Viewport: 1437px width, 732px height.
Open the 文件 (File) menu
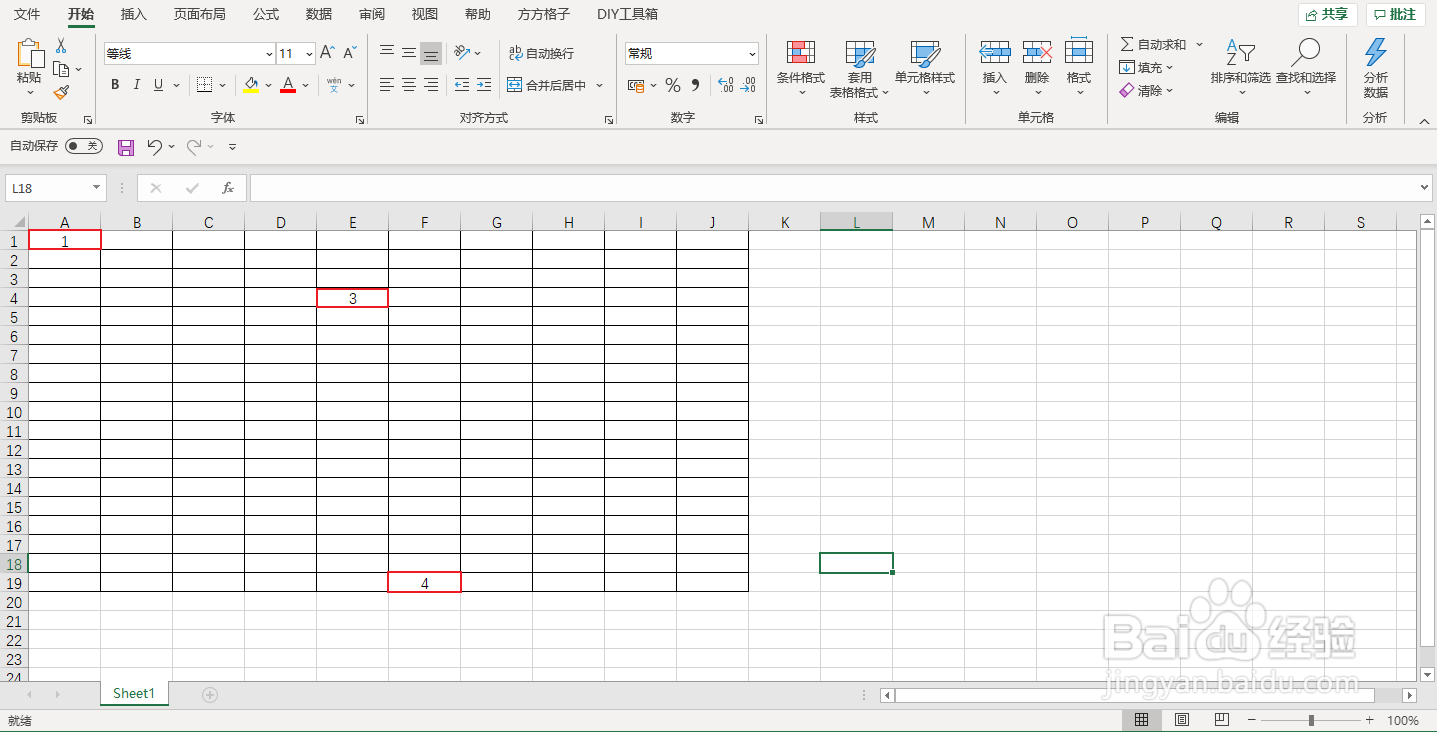(27, 15)
